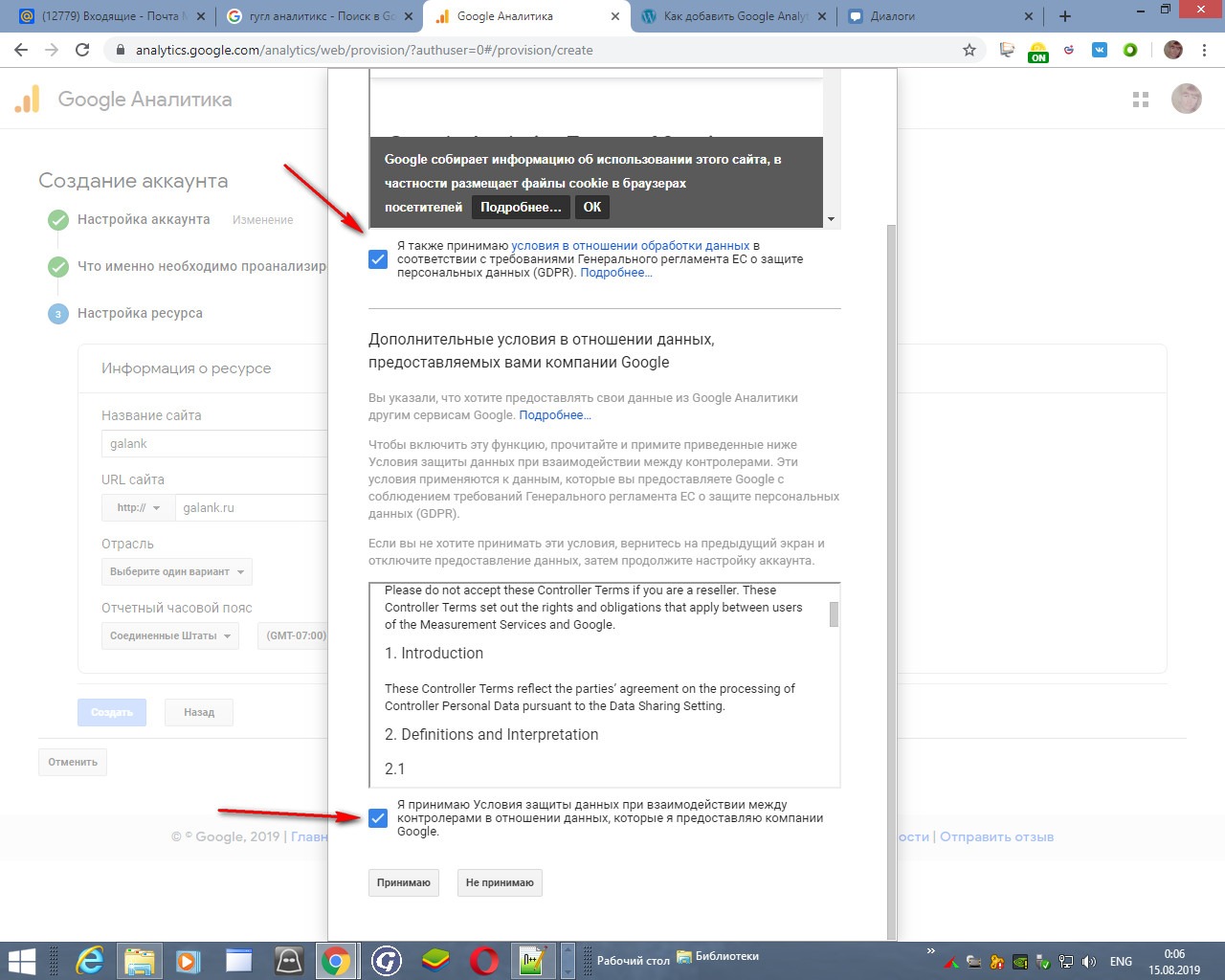
Task: Open the Chrome profile avatar
Action: click(x=1173, y=50)
